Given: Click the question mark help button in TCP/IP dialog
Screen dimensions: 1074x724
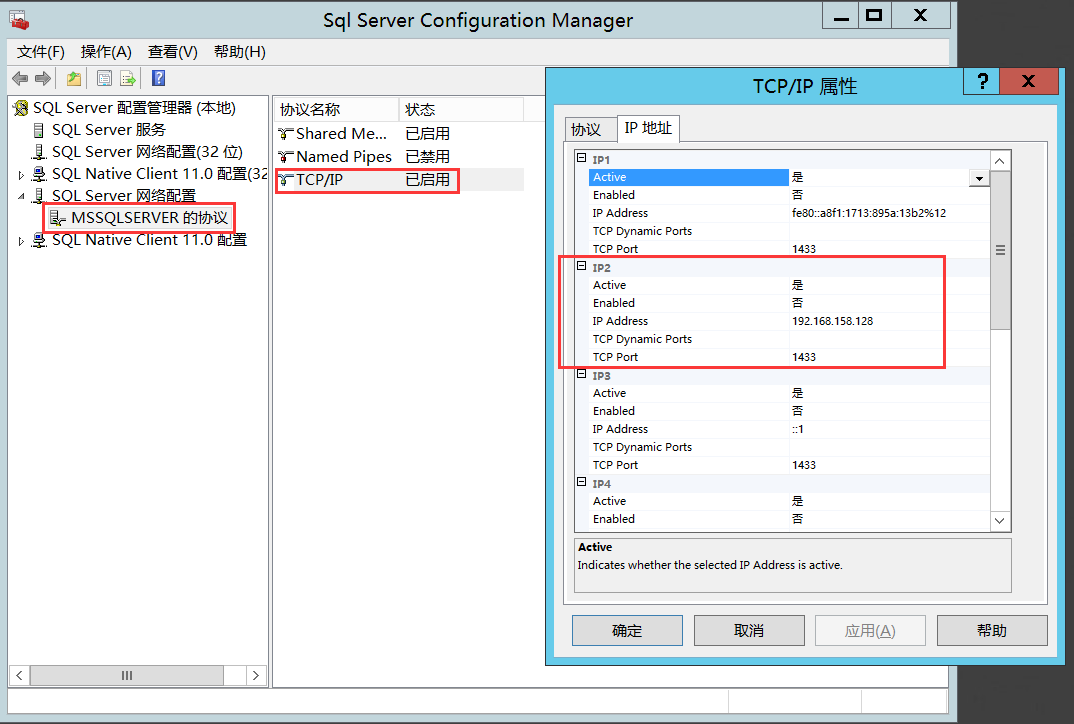Looking at the screenshot, I should (982, 82).
